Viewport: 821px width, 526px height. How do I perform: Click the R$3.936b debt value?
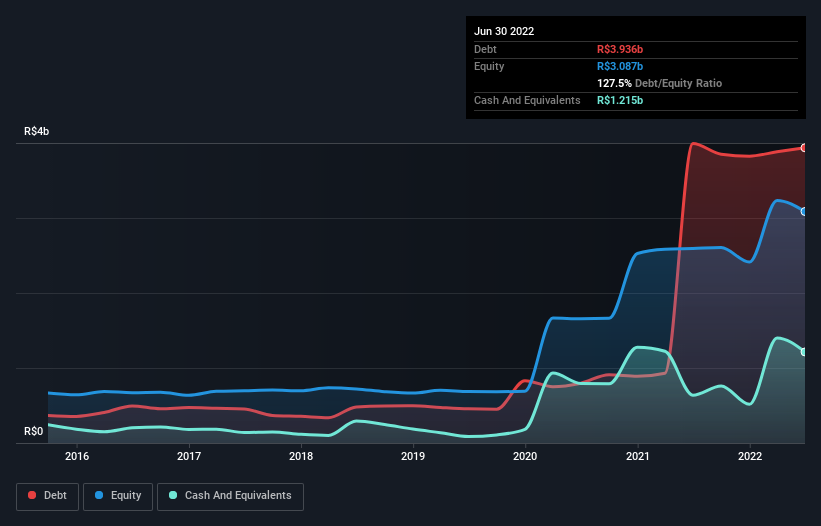pos(620,49)
